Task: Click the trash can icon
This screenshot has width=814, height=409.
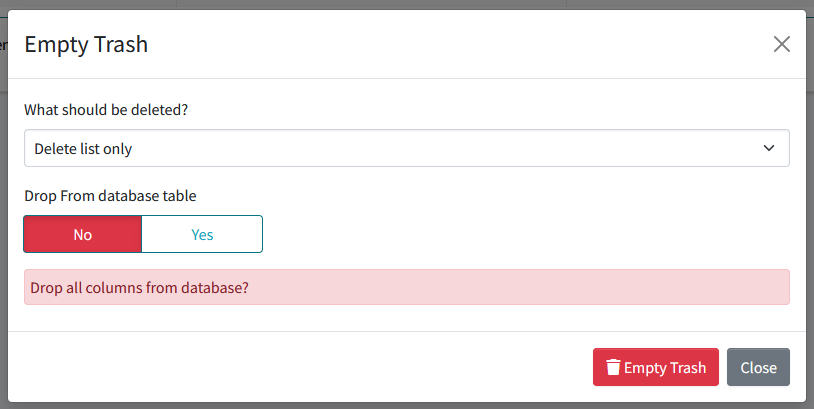Action: (x=613, y=367)
